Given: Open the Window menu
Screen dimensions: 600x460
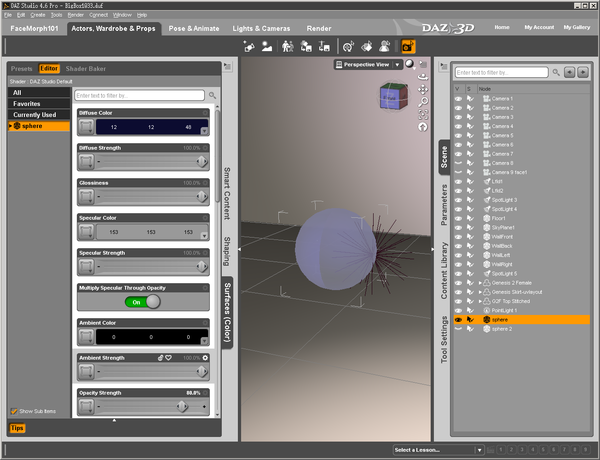Looking at the screenshot, I should (x=122, y=15).
